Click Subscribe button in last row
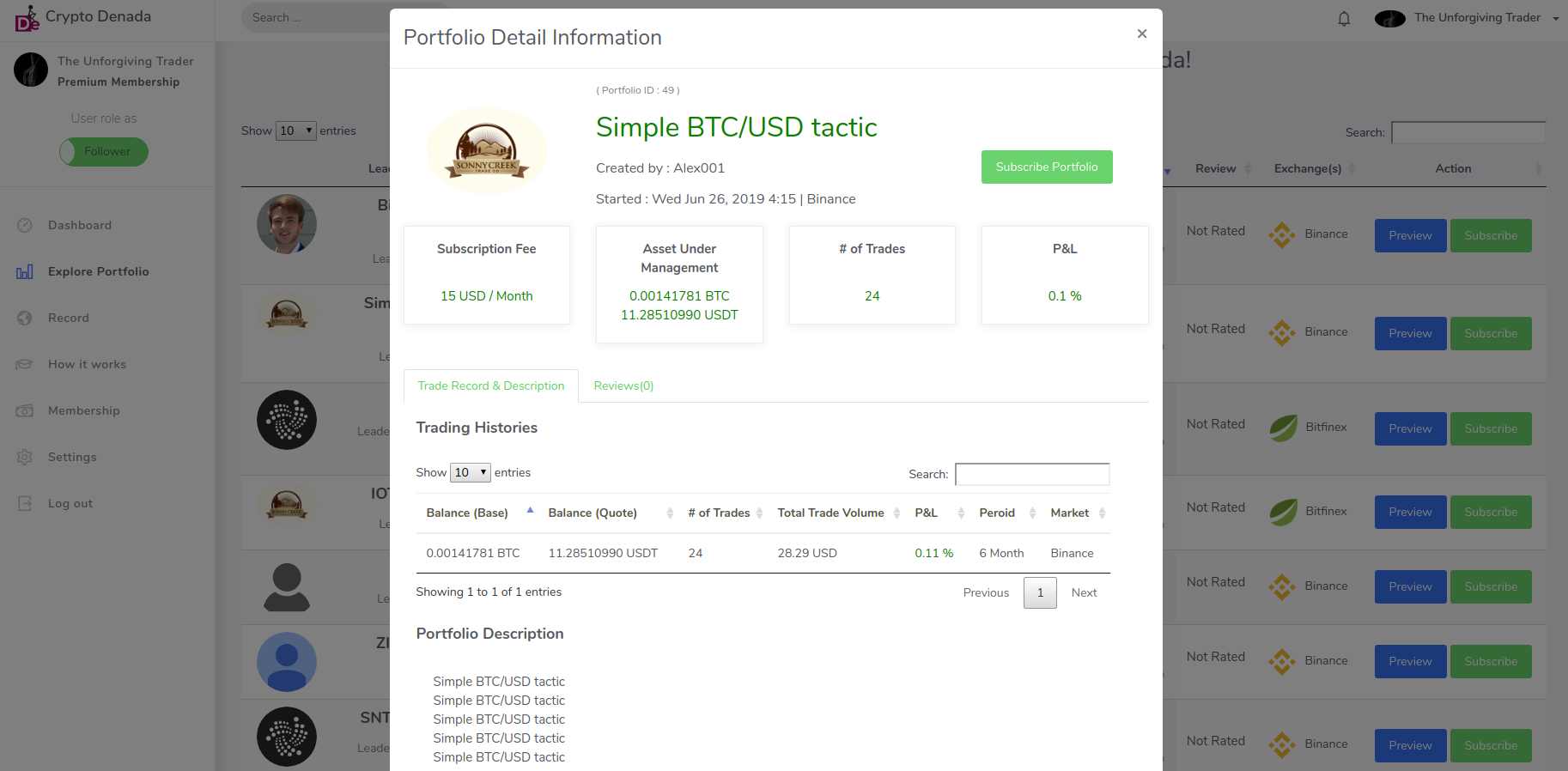The image size is (1568, 771). [x=1491, y=745]
